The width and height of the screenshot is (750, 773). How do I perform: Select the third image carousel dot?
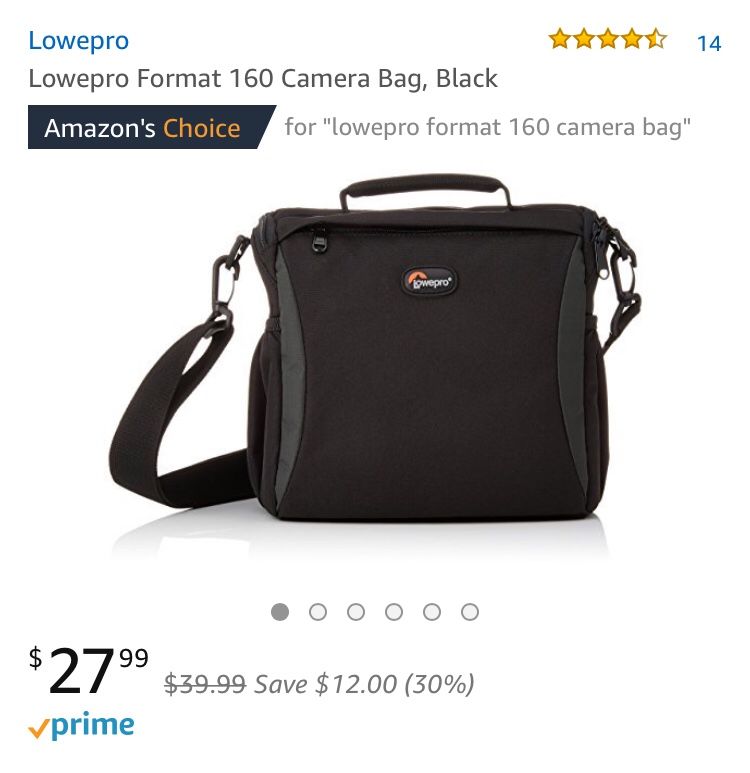[356, 612]
